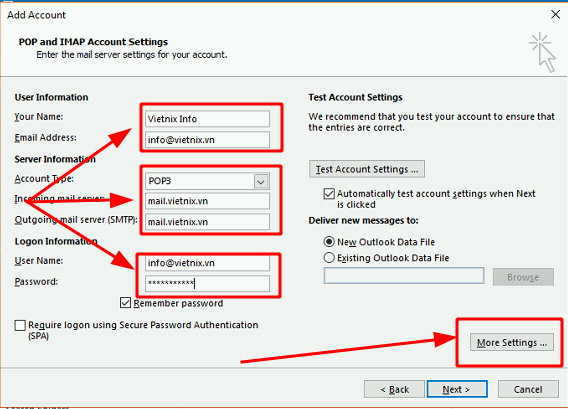Viewport: 568px width, 409px height.
Task: Cancel the account setup
Action: coord(528,389)
